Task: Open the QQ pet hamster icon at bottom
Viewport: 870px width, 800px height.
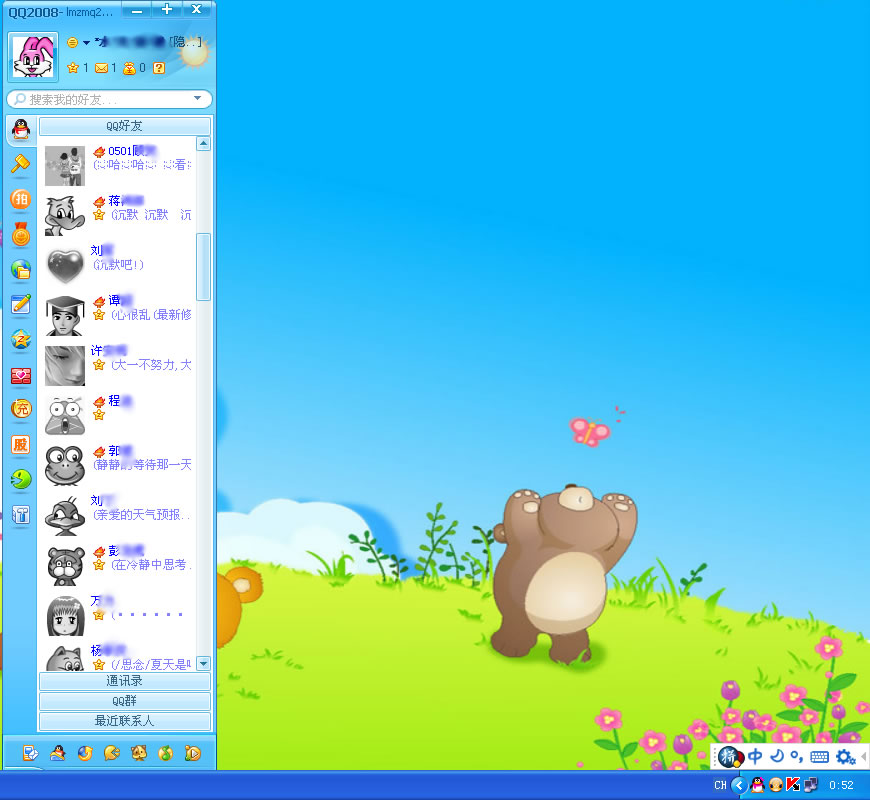Action: (139, 753)
